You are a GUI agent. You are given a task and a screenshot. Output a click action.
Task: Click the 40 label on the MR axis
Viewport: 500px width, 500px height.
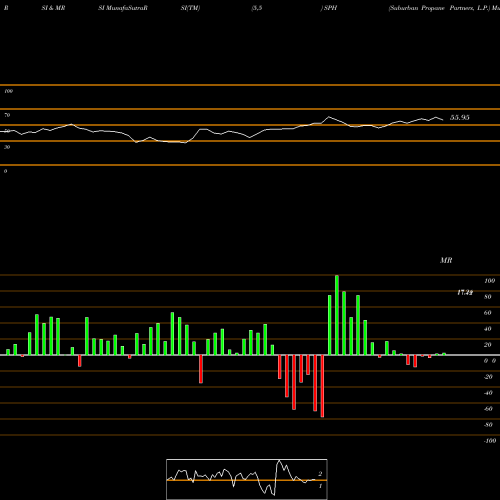pyautogui.click(x=488, y=329)
